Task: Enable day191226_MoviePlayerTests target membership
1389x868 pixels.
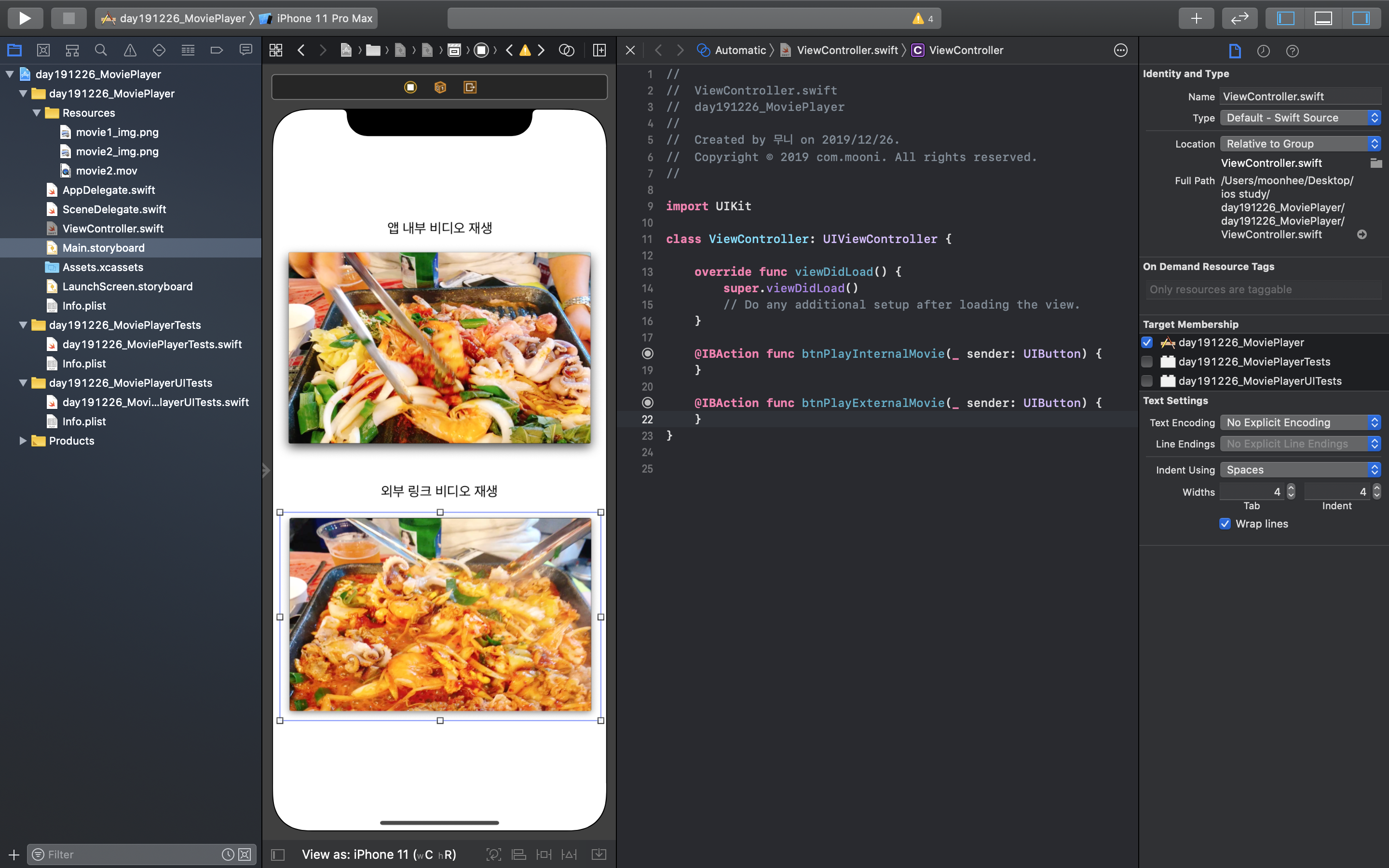Action: 1147,362
